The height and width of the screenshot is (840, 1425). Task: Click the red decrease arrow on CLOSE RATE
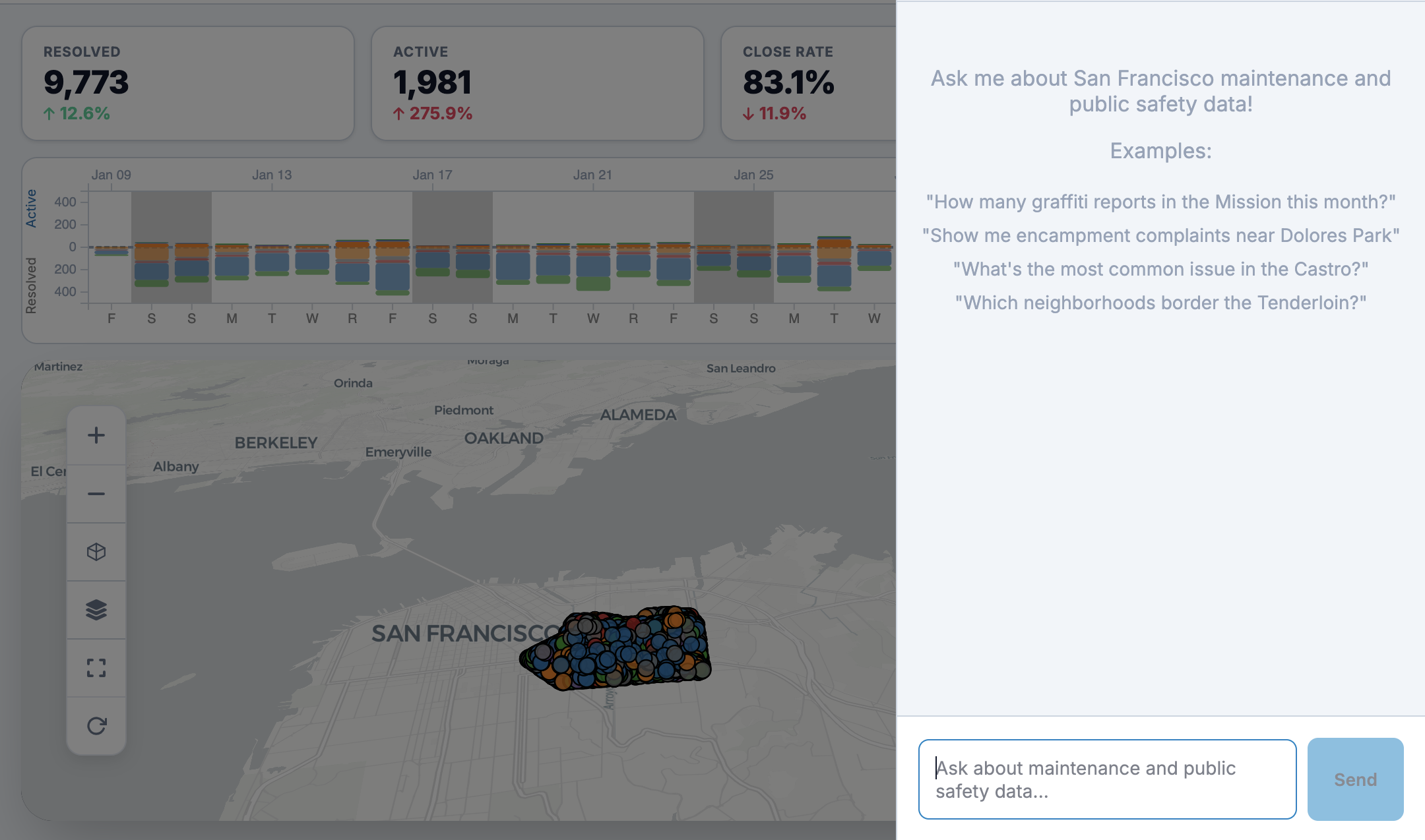748,113
